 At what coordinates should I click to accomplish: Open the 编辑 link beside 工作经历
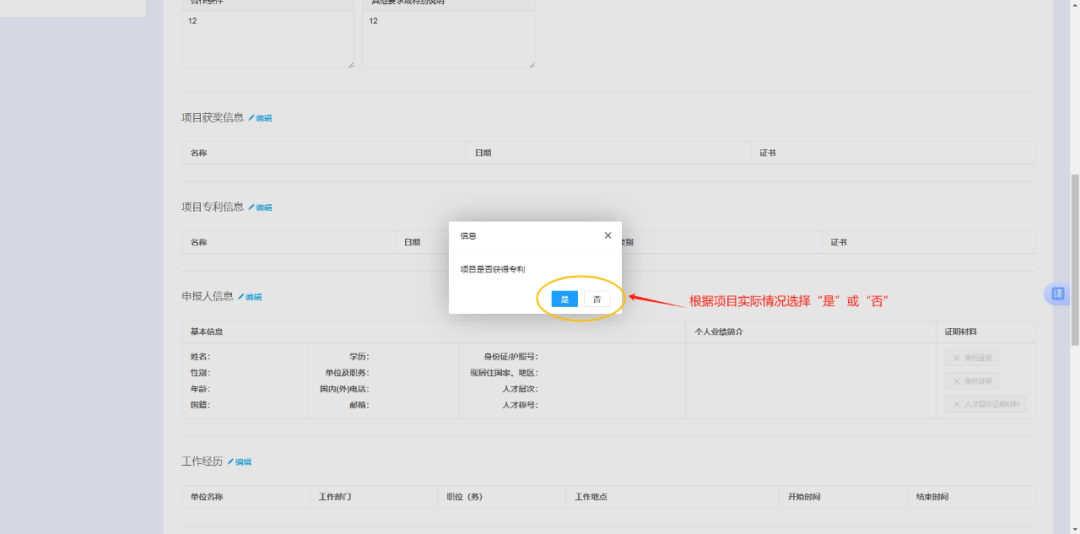pyautogui.click(x=240, y=462)
